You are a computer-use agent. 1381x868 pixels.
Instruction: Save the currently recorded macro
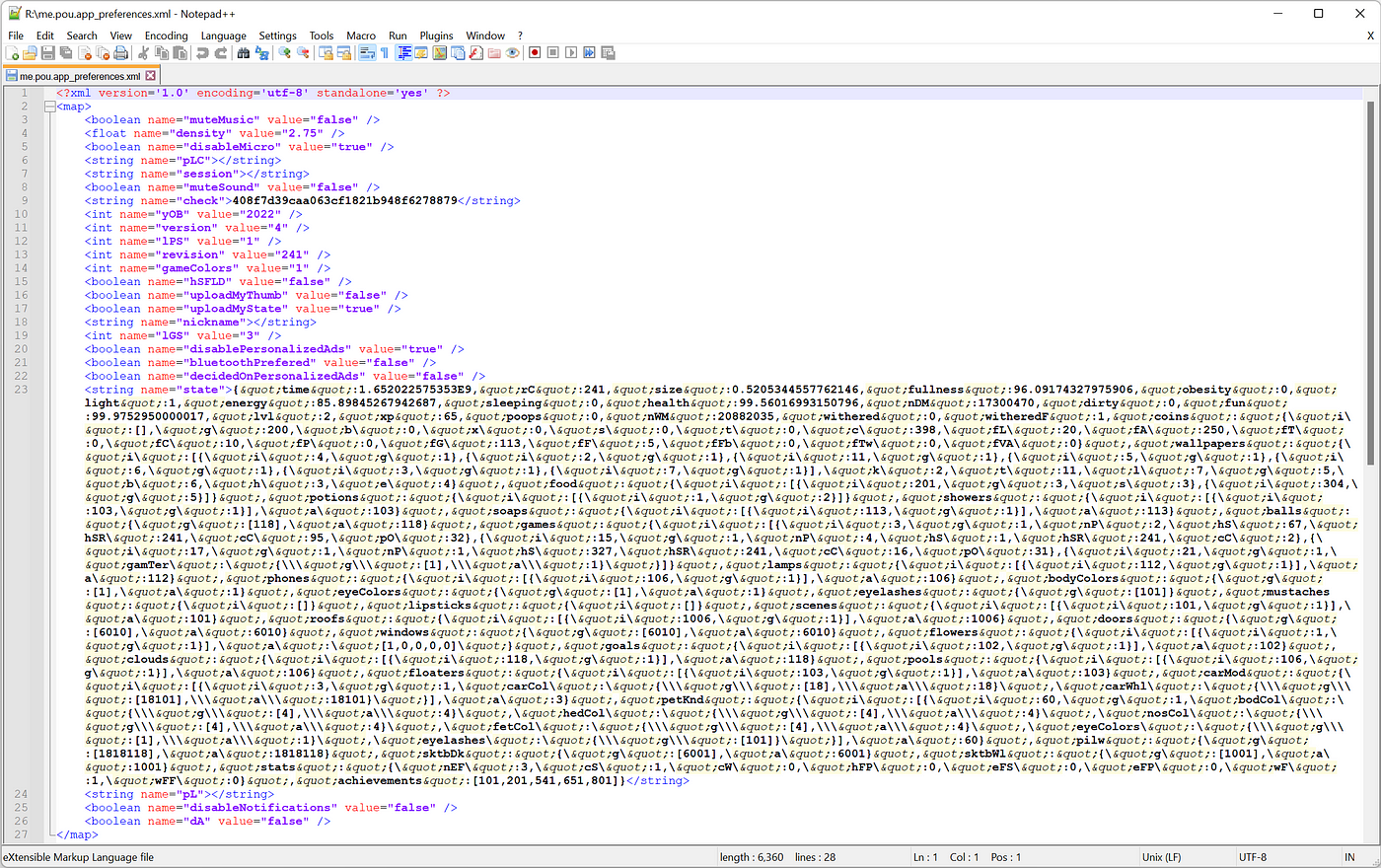click(608, 53)
